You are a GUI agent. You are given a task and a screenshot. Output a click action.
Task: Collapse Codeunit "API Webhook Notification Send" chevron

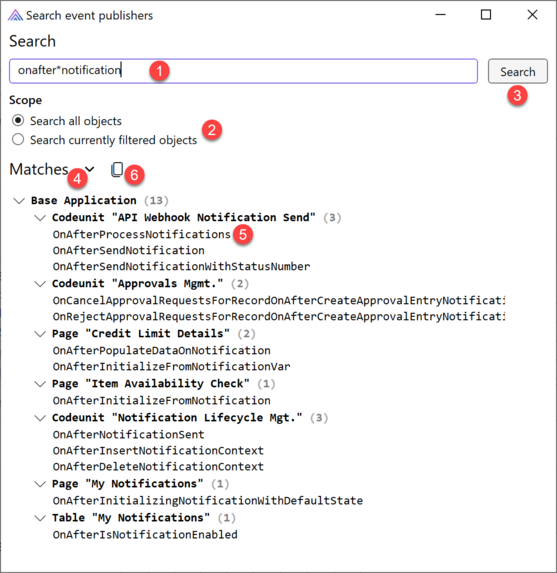(40, 218)
